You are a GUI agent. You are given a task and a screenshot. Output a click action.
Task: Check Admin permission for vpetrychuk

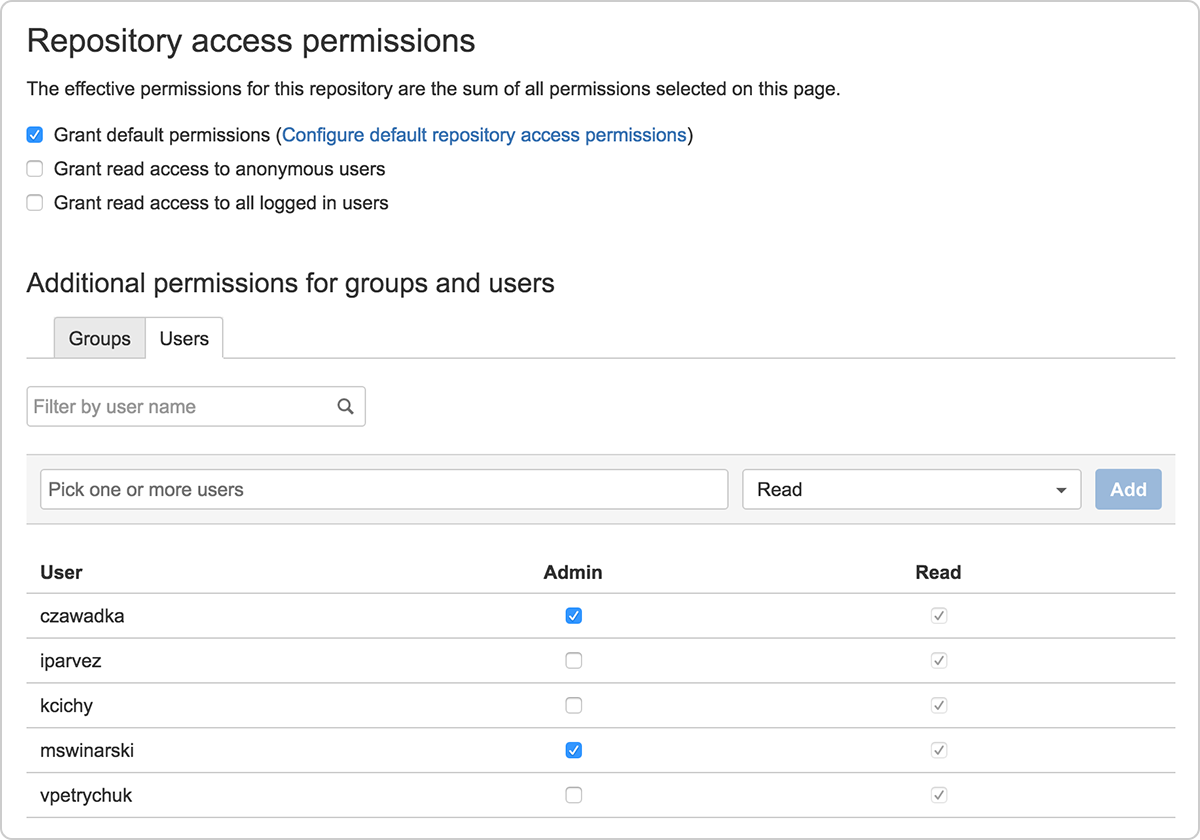coord(573,795)
